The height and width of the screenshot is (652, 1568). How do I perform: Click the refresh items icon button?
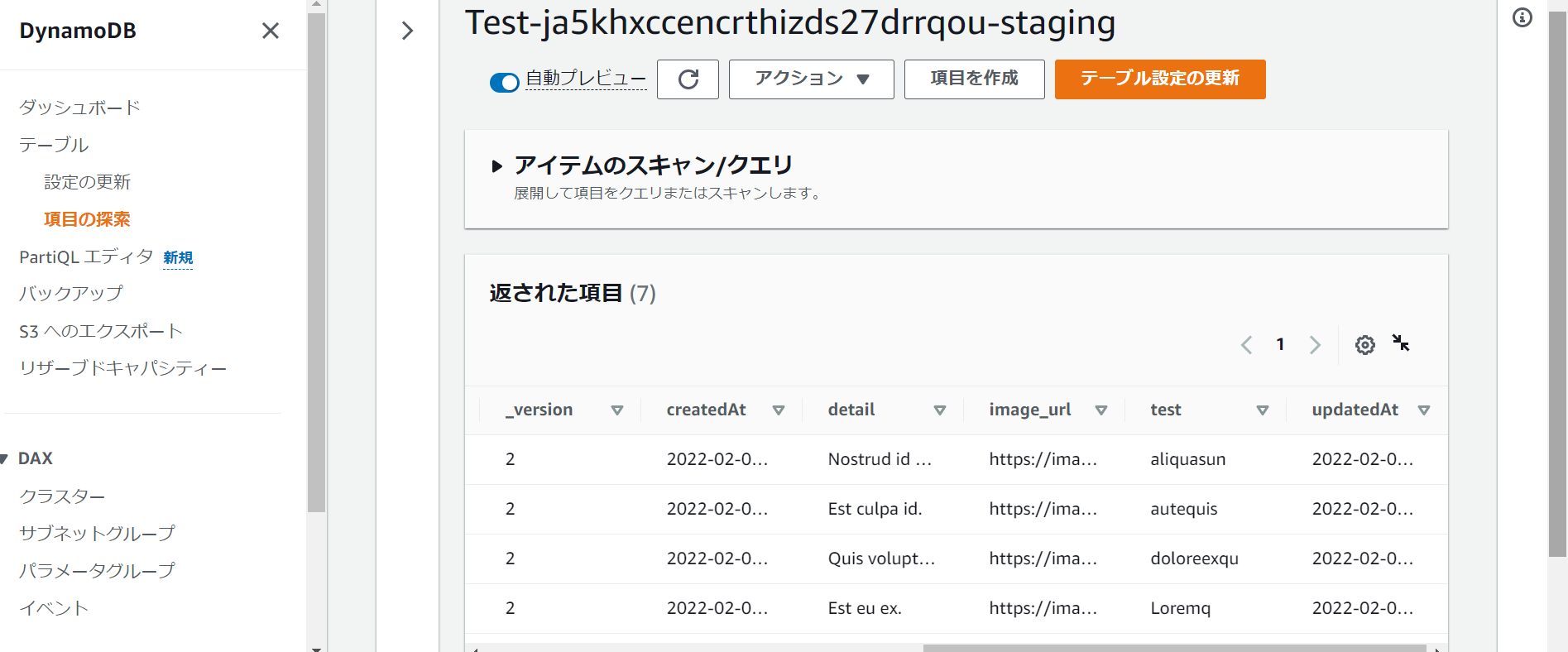pyautogui.click(x=688, y=79)
